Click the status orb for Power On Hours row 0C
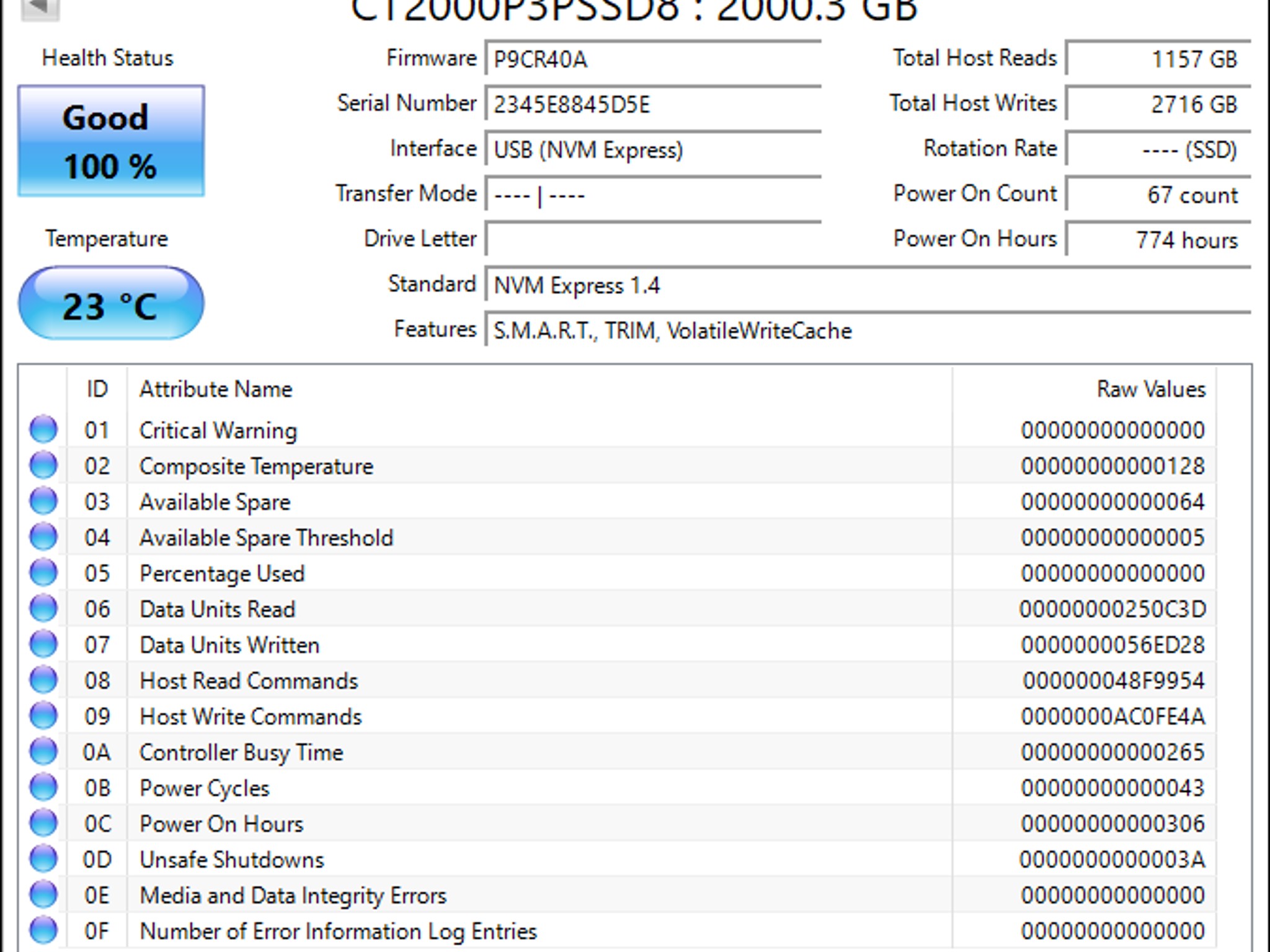 (43, 823)
